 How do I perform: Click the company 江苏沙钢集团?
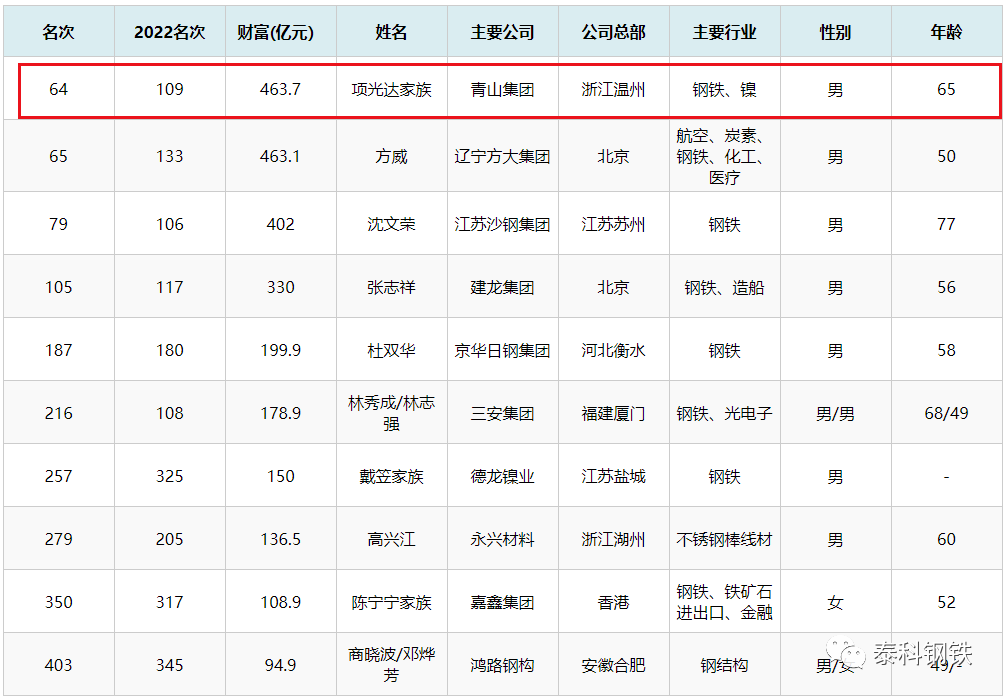502,224
